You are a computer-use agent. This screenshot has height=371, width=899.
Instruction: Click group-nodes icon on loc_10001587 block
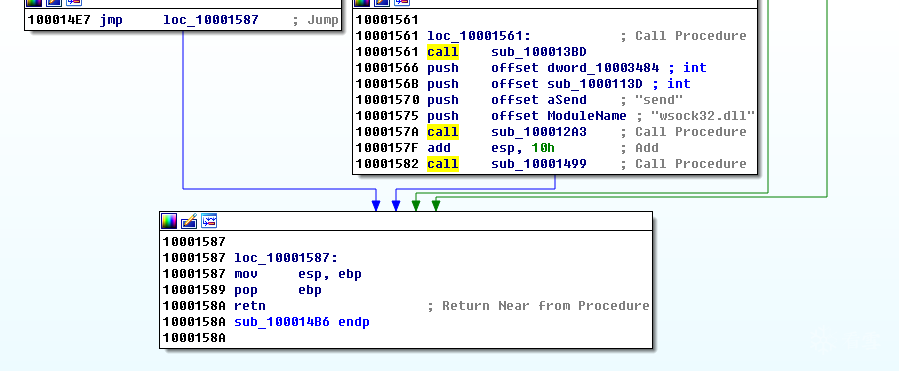209,221
